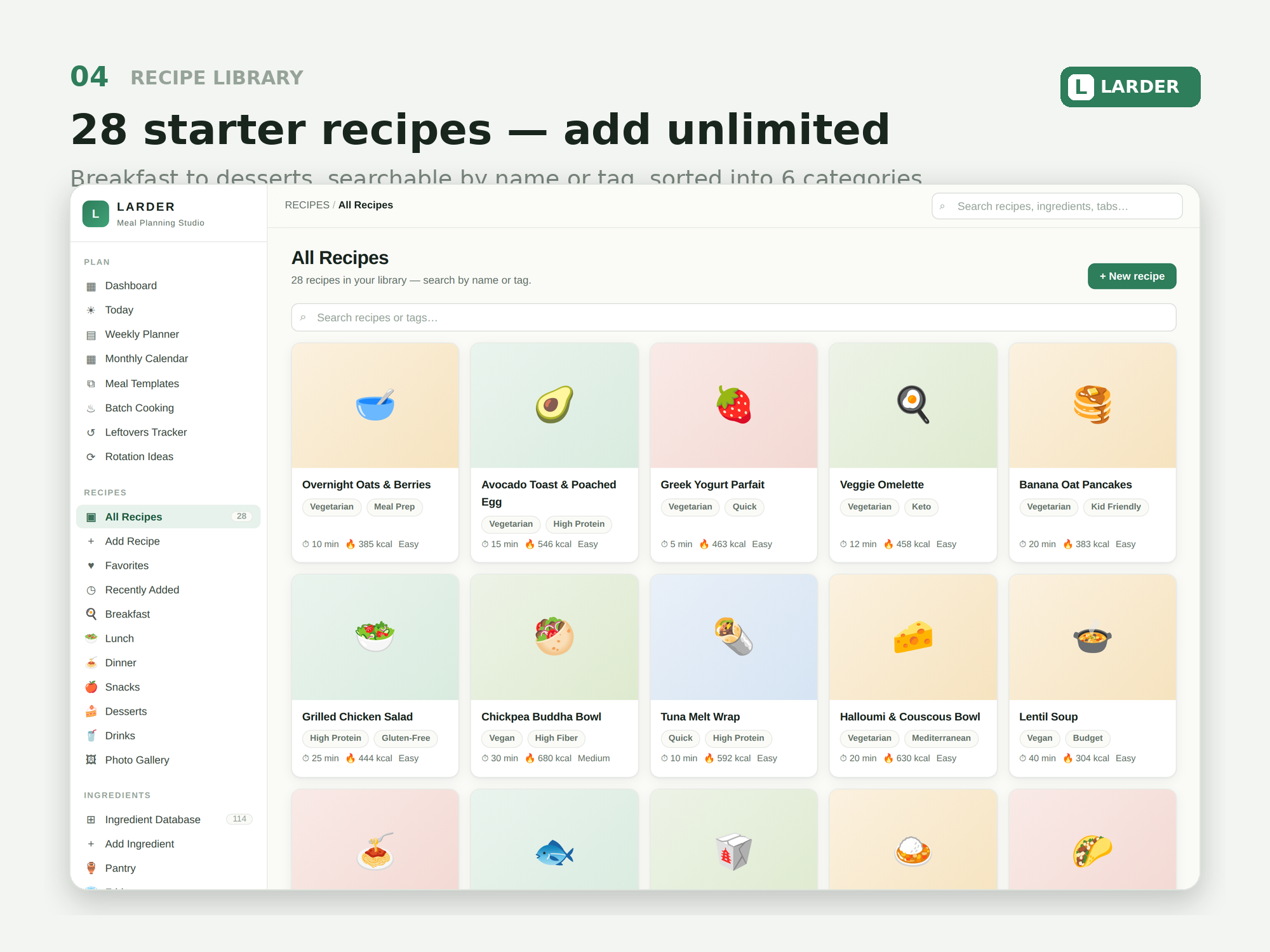The image size is (1270, 952).
Task: Click the Today sun icon
Action: pyautogui.click(x=91, y=310)
